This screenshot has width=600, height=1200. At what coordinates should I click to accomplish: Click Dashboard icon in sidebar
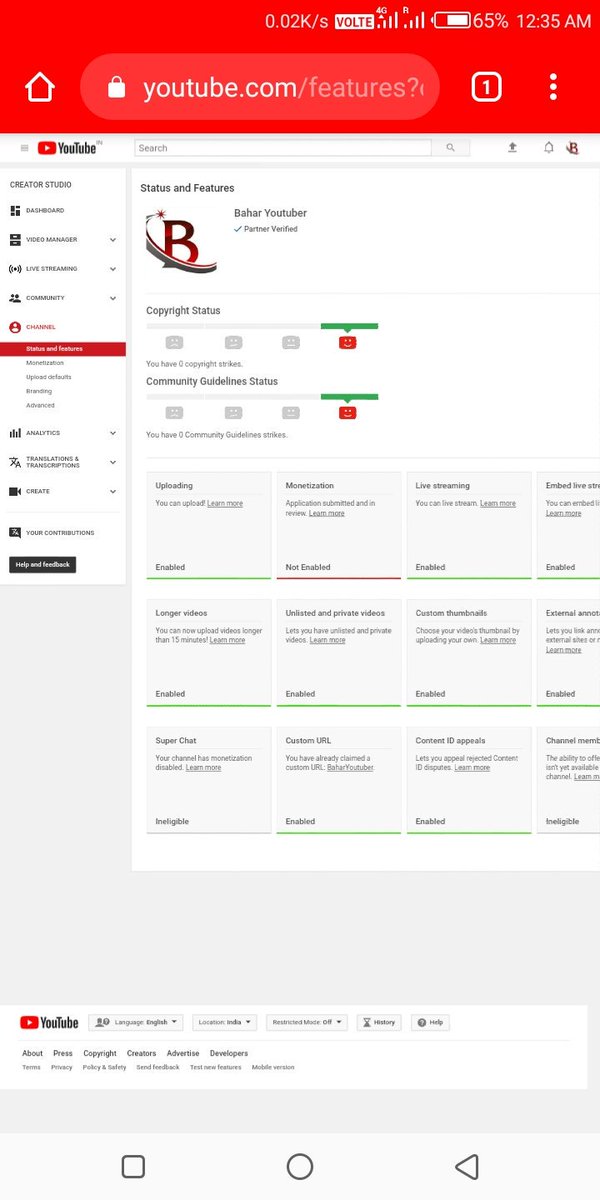(15, 211)
